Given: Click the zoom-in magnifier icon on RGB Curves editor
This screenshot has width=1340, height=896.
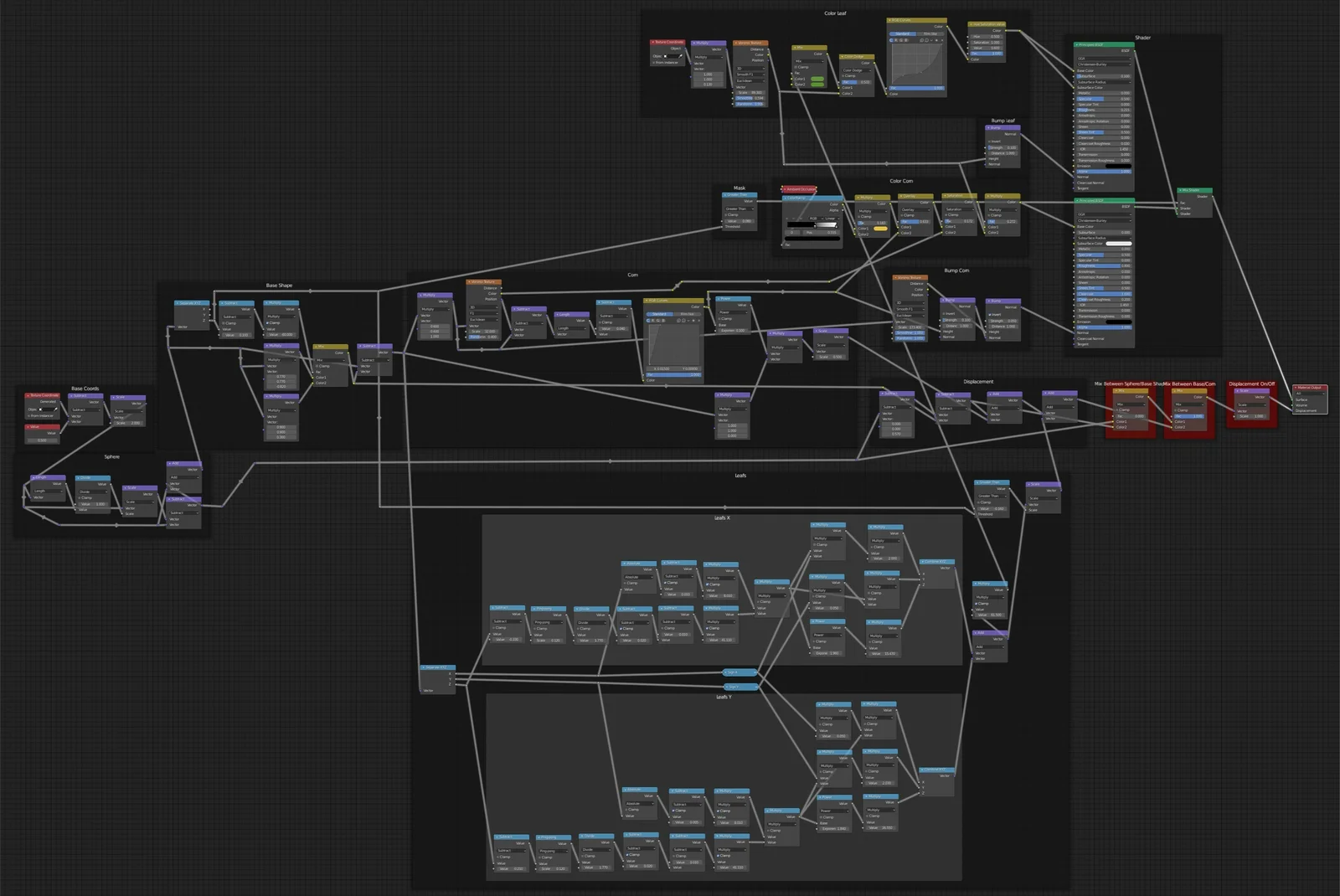Looking at the screenshot, I should point(921,40).
